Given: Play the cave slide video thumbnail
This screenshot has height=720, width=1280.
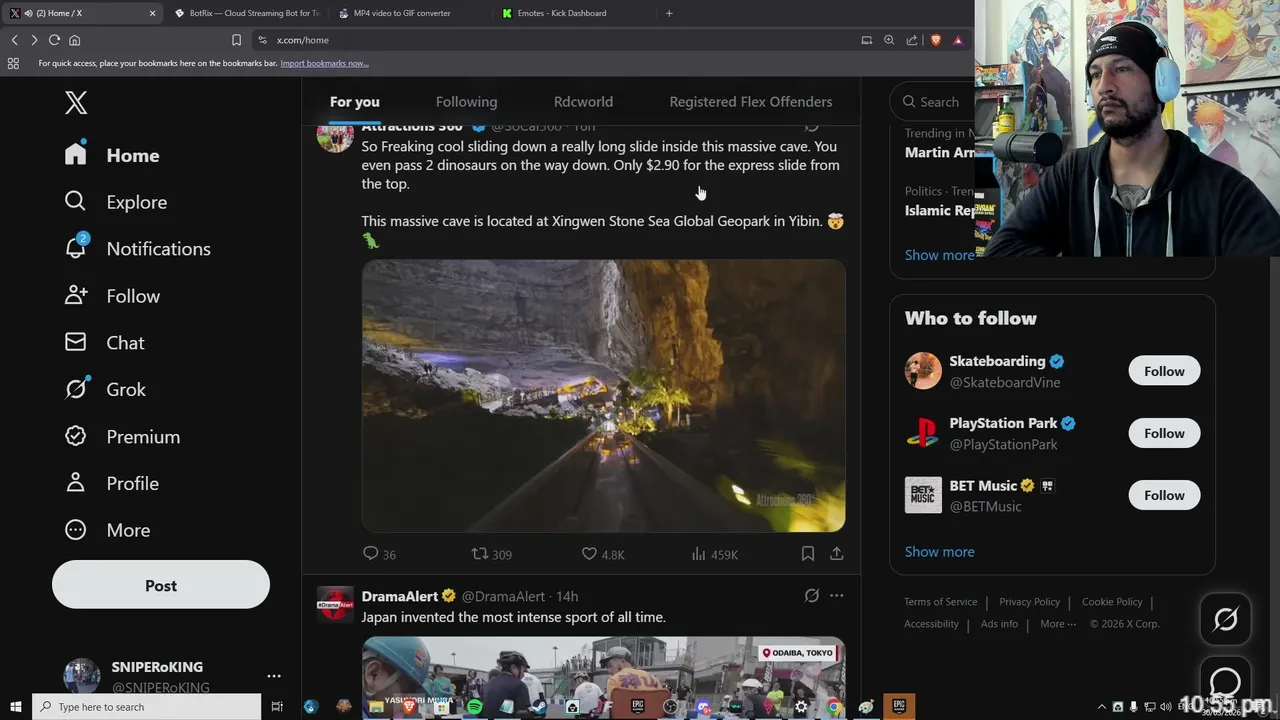Looking at the screenshot, I should tap(603, 396).
